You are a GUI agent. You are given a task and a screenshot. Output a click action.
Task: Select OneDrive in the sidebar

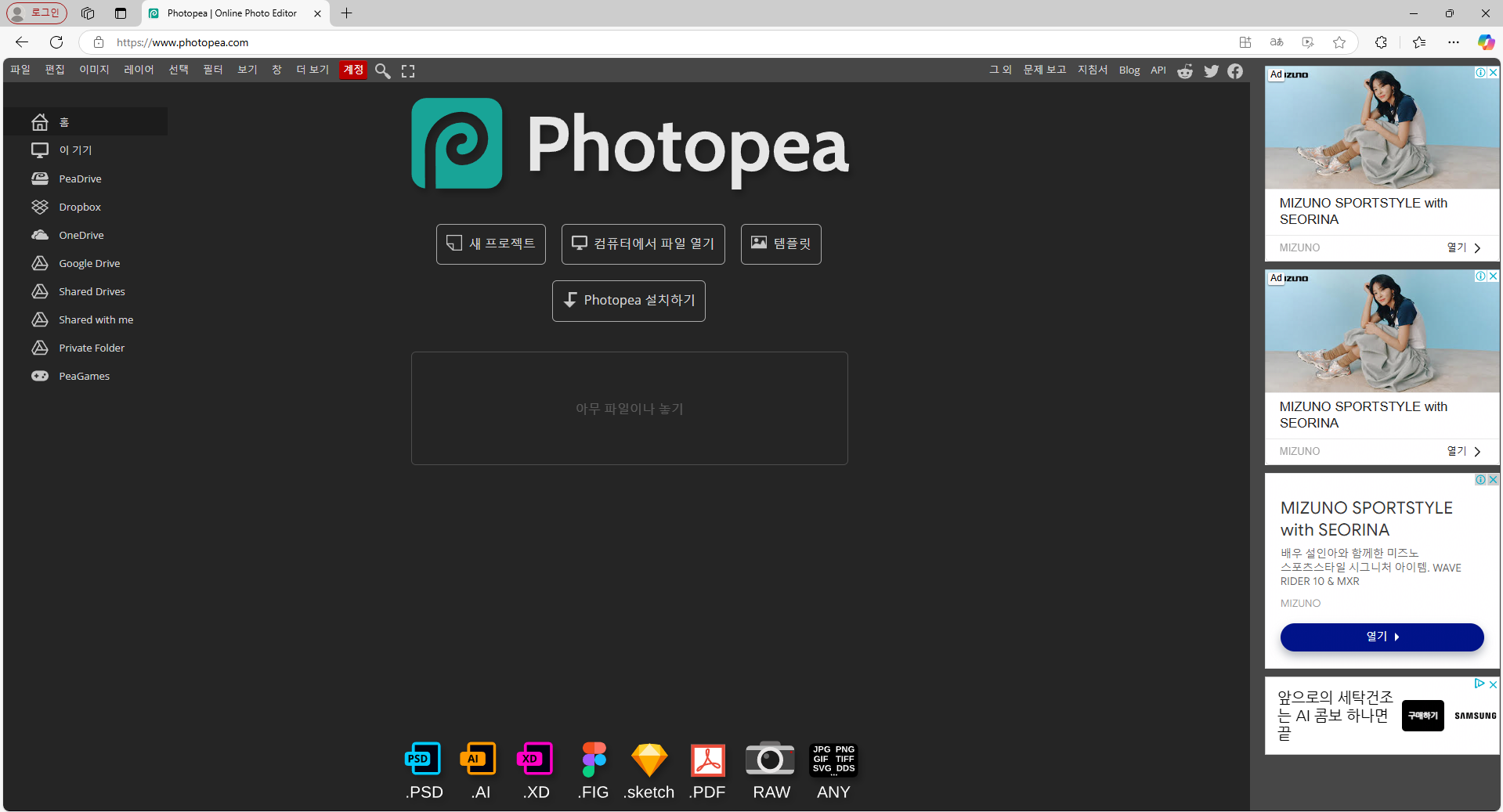click(x=85, y=235)
